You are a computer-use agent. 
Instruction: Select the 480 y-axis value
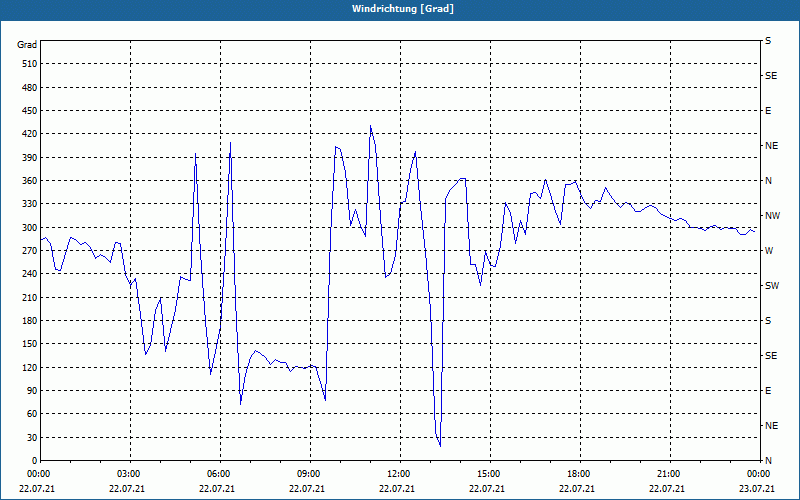point(30,88)
